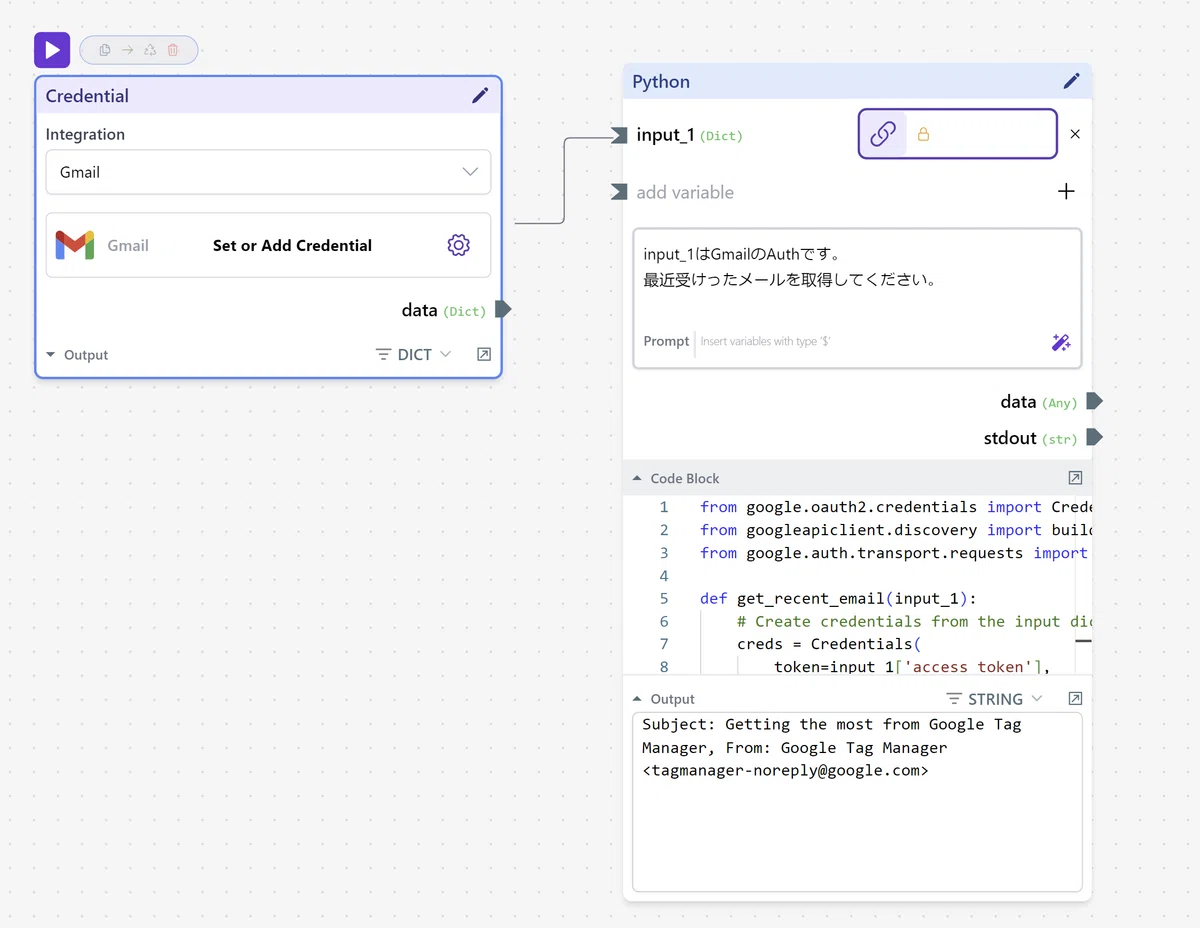Edit the Credential node title pencil icon
Viewport: 1200px width, 928px height.
480,95
